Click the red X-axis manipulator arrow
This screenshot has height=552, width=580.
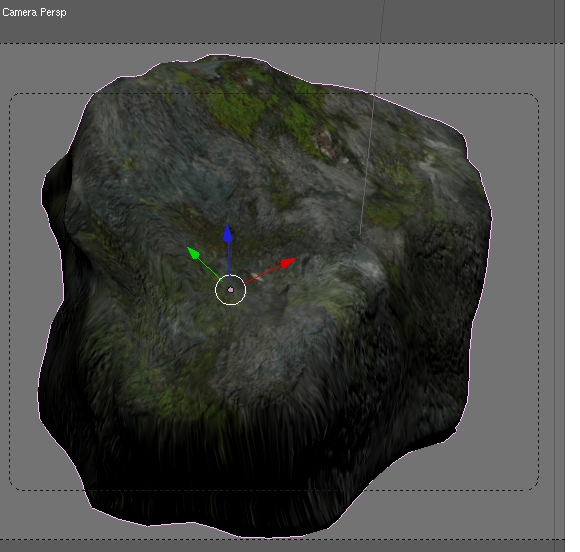288,262
